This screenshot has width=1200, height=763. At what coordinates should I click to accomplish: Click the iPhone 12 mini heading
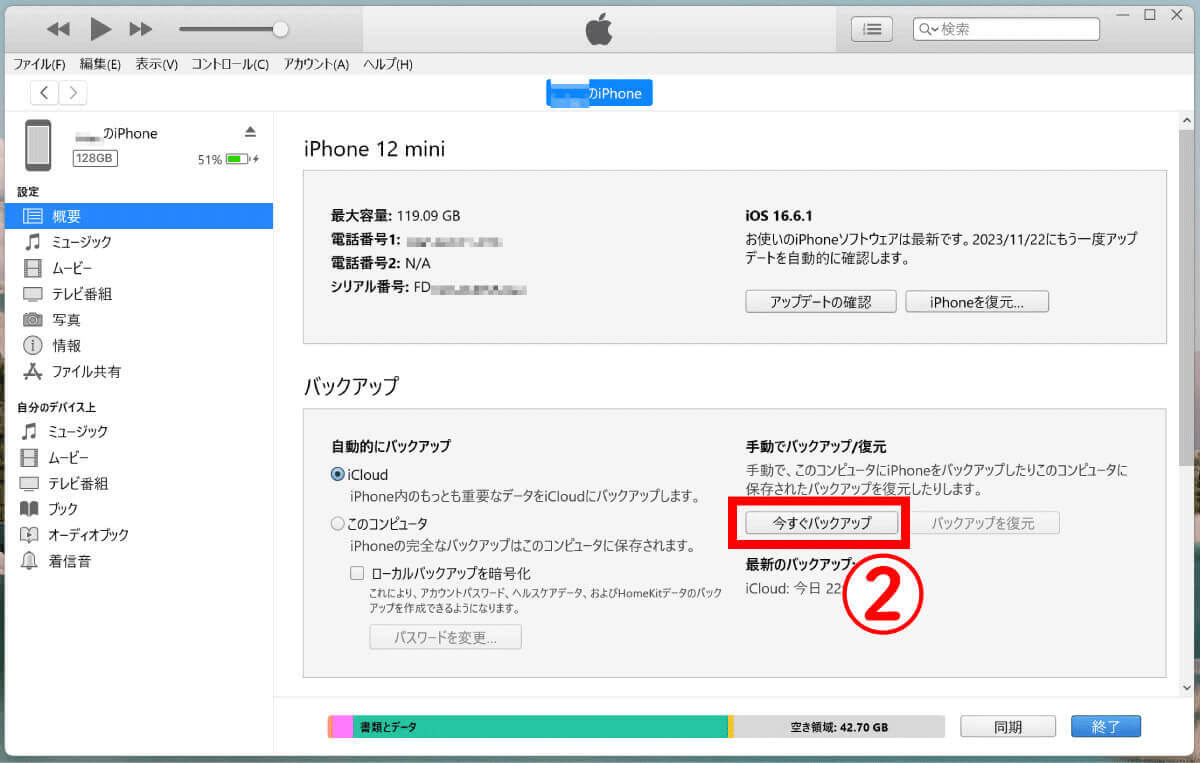tap(374, 149)
